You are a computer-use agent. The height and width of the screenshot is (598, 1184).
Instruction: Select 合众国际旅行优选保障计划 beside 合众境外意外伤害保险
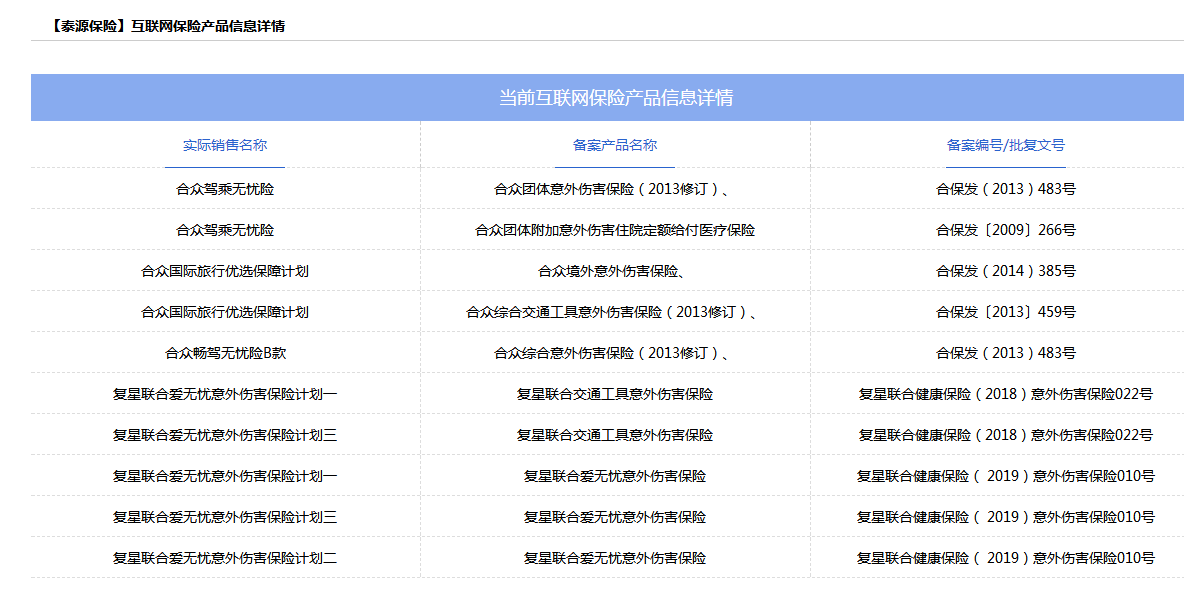coord(225,271)
